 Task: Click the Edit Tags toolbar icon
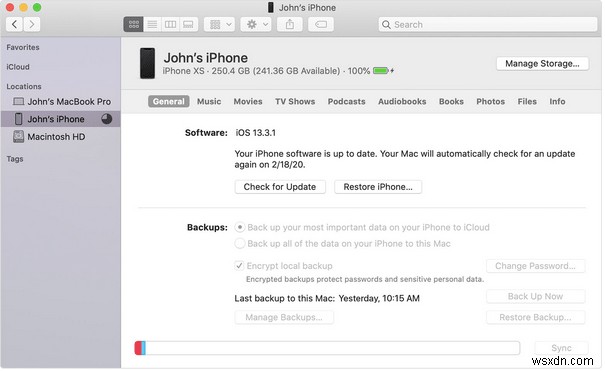pos(321,24)
